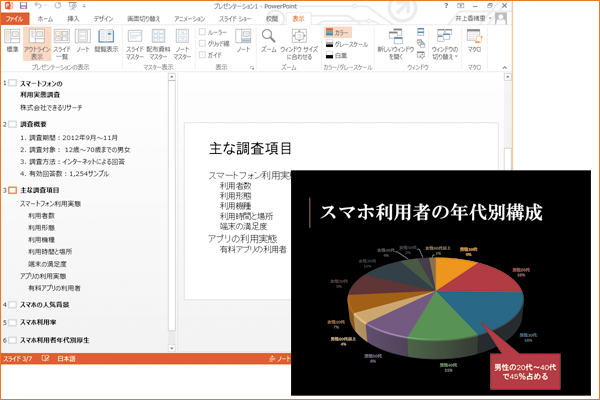The width and height of the screenshot is (600, 400).
Task: Enable the Guides (ガイド) checkbox
Action: tap(202, 55)
